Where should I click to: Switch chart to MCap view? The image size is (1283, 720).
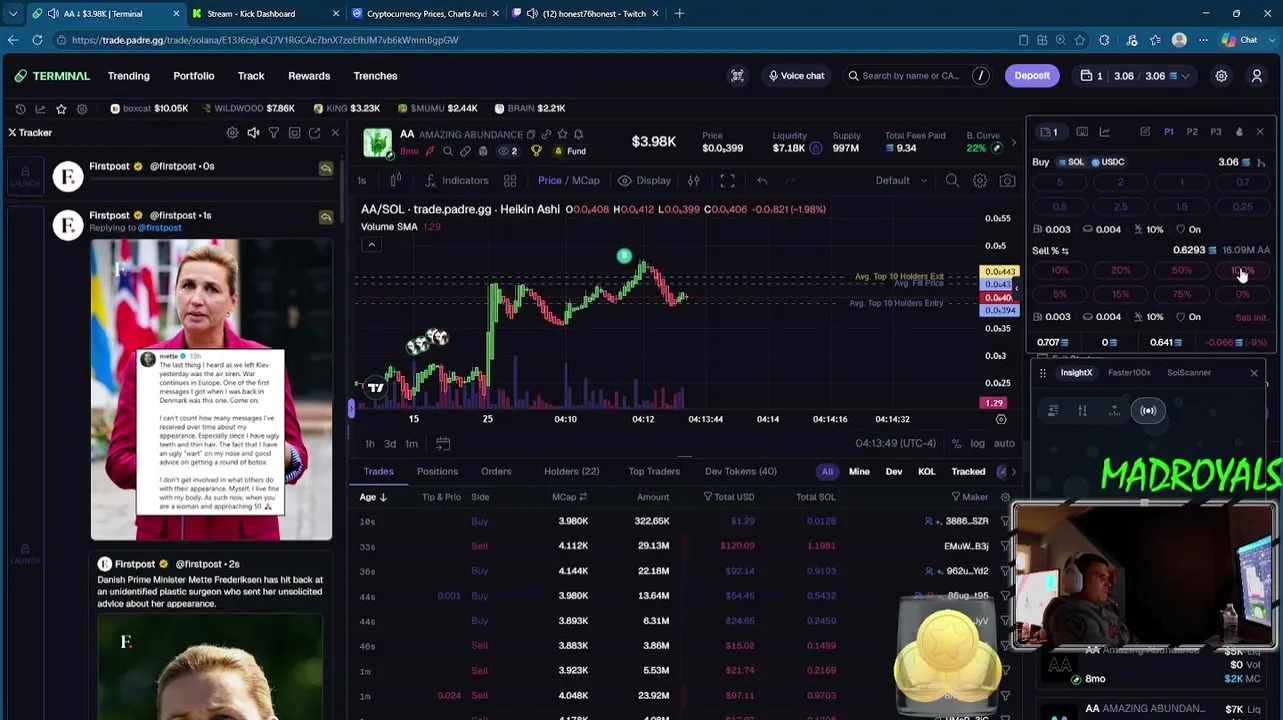586,181
